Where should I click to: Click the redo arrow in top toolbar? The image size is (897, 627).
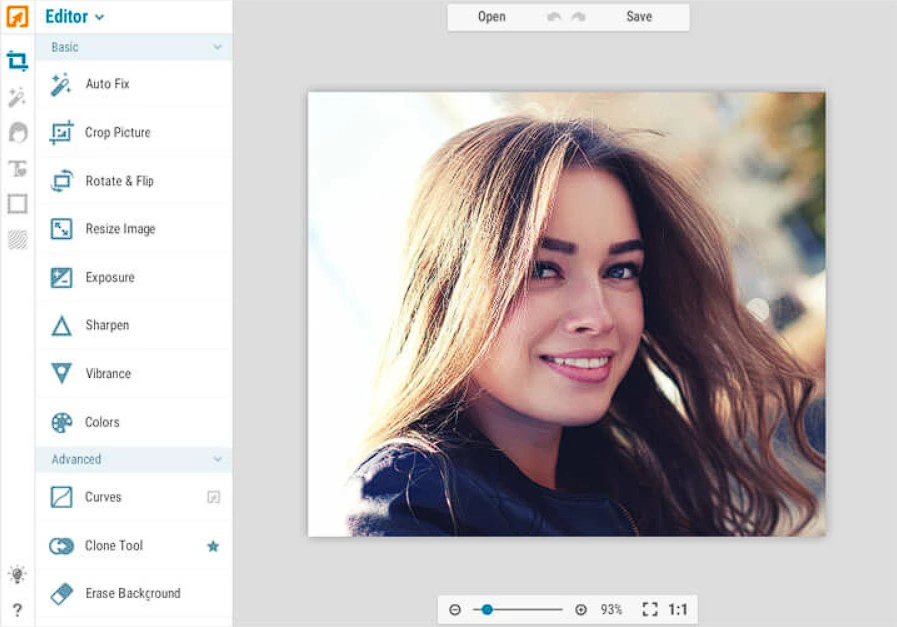click(578, 17)
